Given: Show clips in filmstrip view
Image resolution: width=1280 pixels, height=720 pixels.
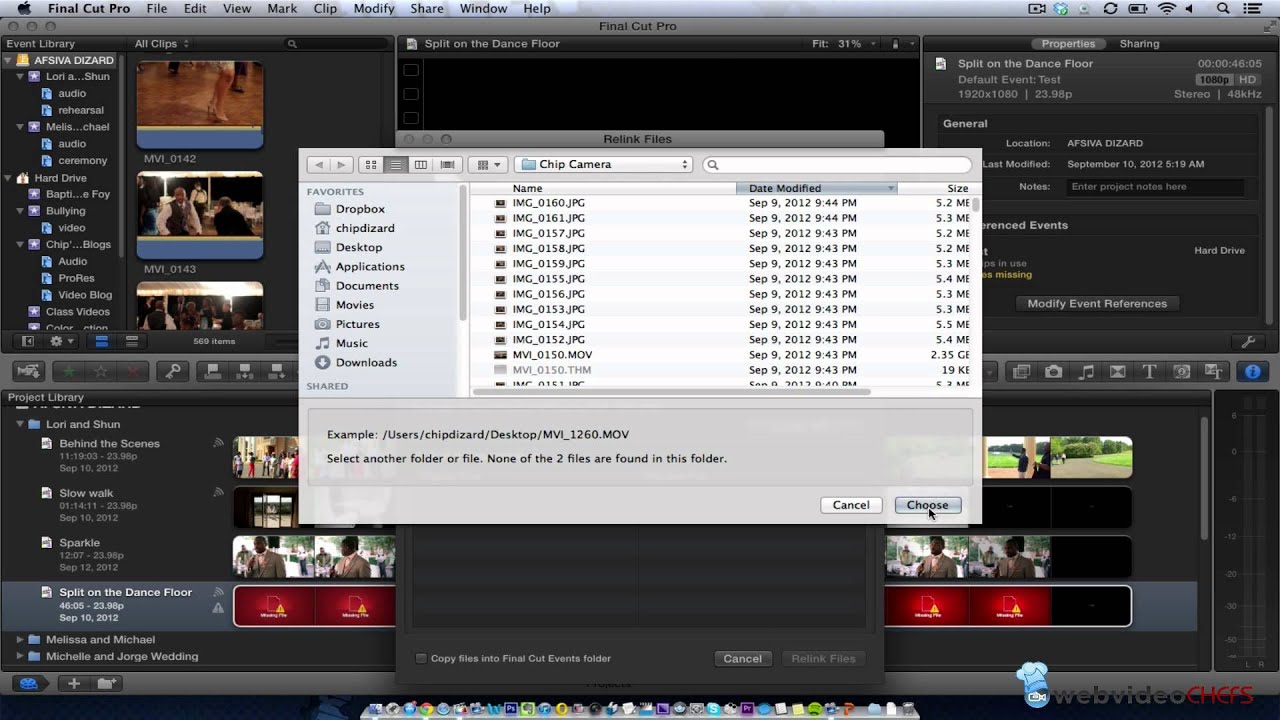Looking at the screenshot, I should pos(101,341).
